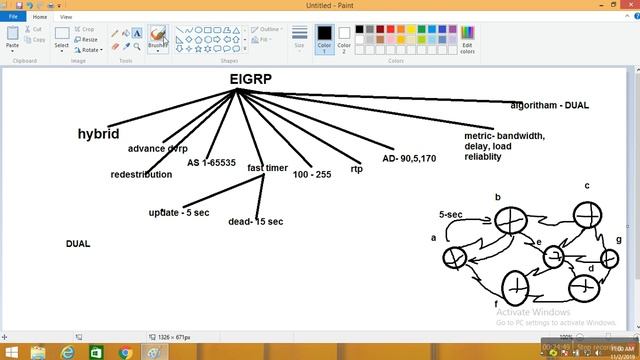640x360 pixels.
Task: Select the Fill with color bucket tool
Action: coord(126,33)
